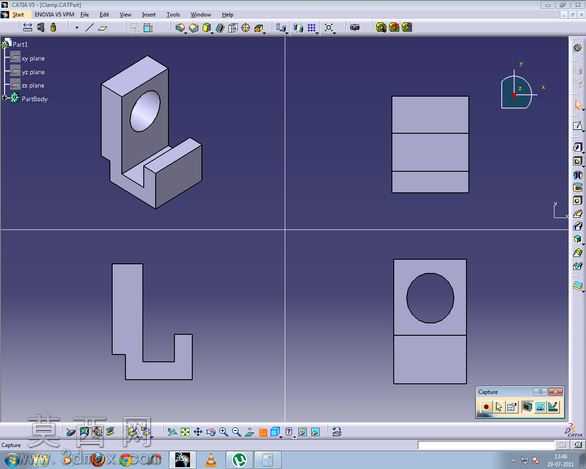The height and width of the screenshot is (469, 586).
Task: Click the first green-orange box icon at toolbar end
Action: coord(381,27)
